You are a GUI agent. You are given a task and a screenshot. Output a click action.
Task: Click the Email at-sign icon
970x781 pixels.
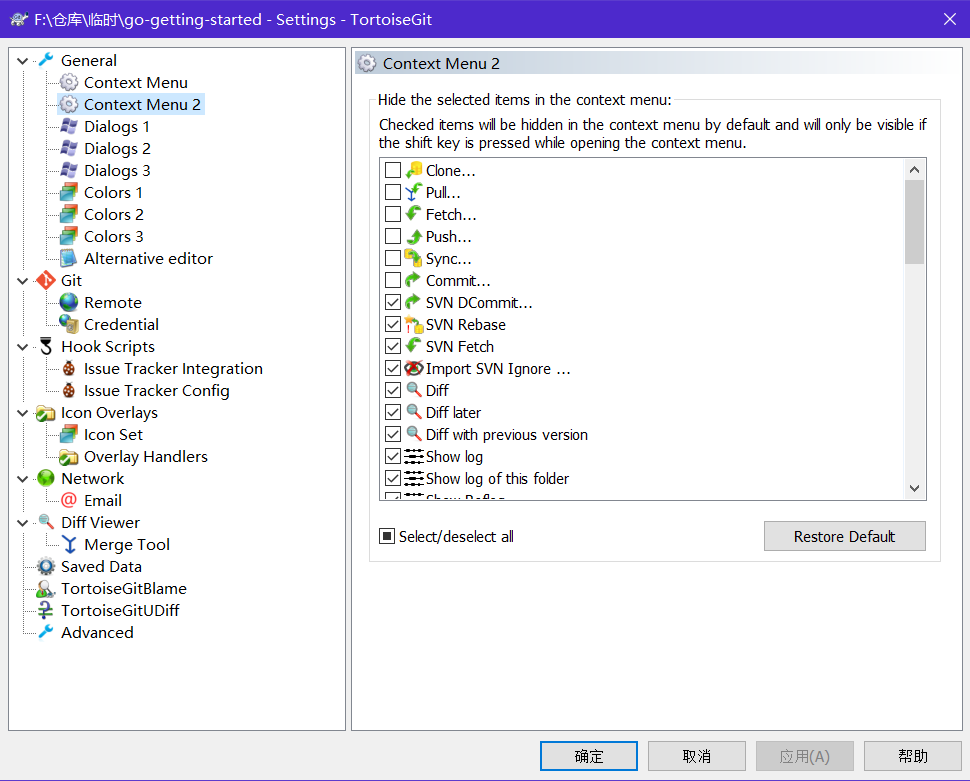[x=69, y=500]
